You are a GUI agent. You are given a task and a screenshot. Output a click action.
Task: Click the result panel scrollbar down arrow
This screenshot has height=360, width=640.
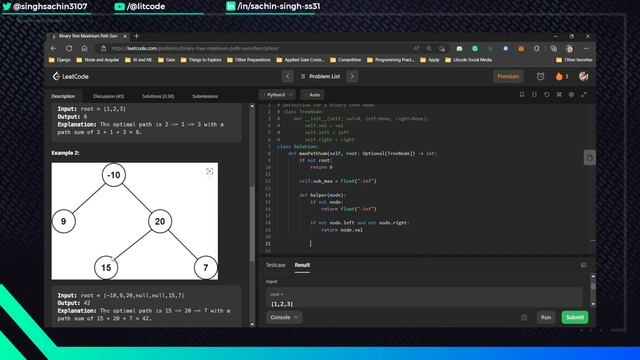pos(593,304)
